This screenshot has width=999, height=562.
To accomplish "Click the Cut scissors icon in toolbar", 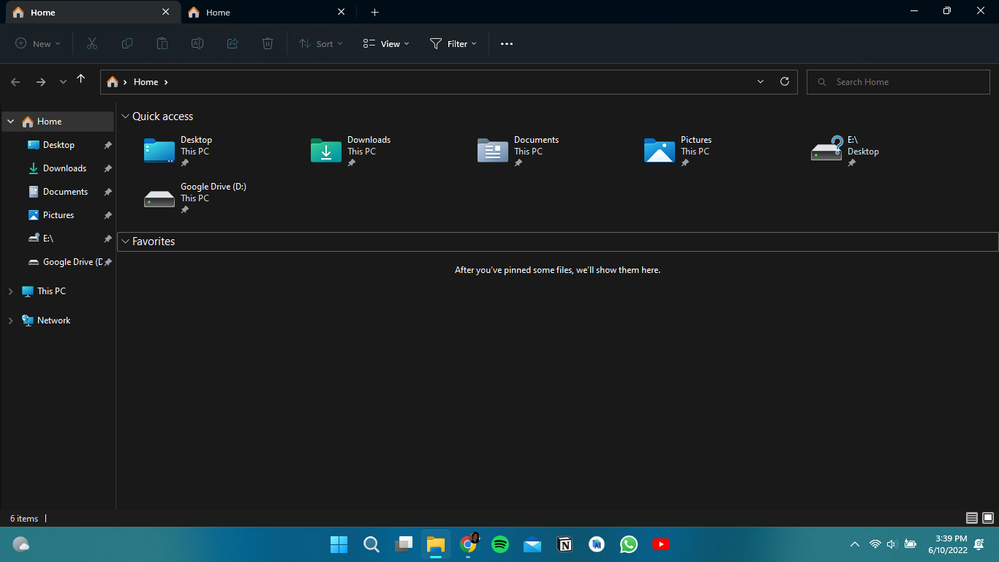I will (92, 43).
